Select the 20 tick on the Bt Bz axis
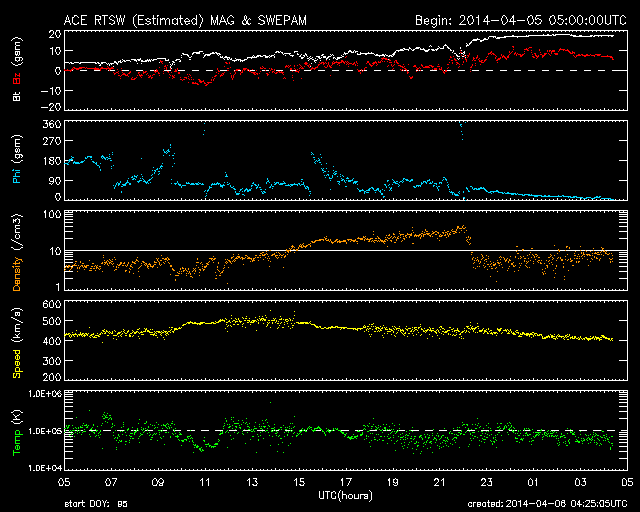This screenshot has width=640, height=512. pos(55,34)
